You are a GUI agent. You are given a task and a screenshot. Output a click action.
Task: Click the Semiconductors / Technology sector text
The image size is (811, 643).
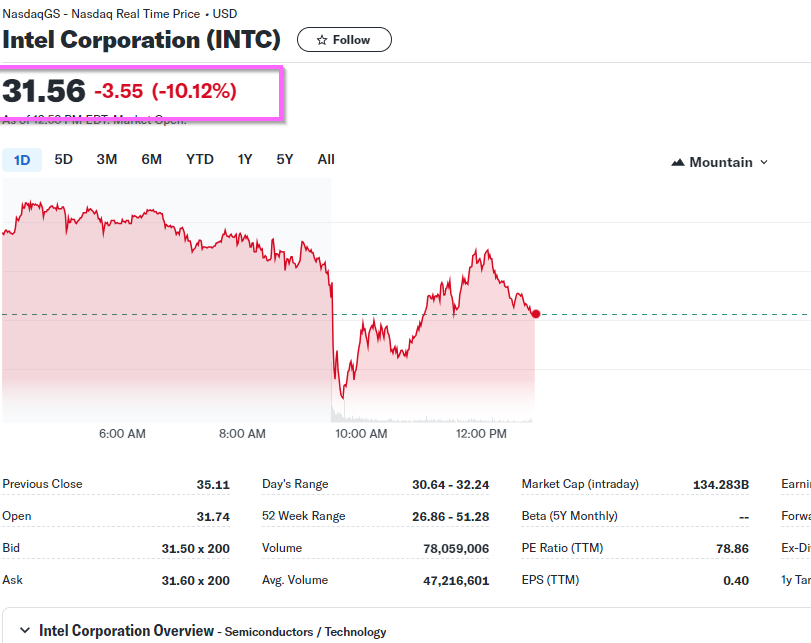(305, 632)
